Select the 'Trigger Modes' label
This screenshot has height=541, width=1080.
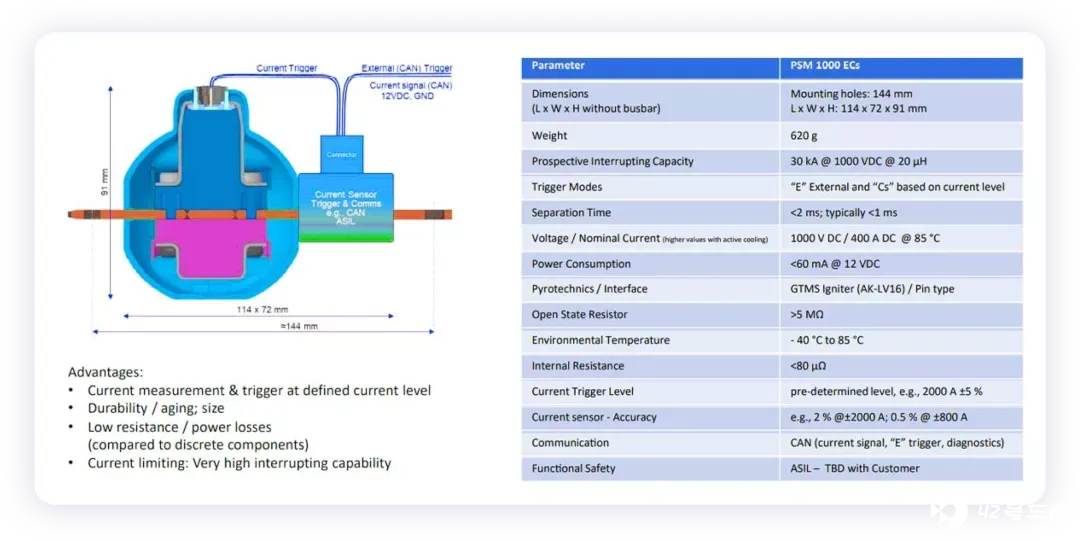(x=566, y=187)
